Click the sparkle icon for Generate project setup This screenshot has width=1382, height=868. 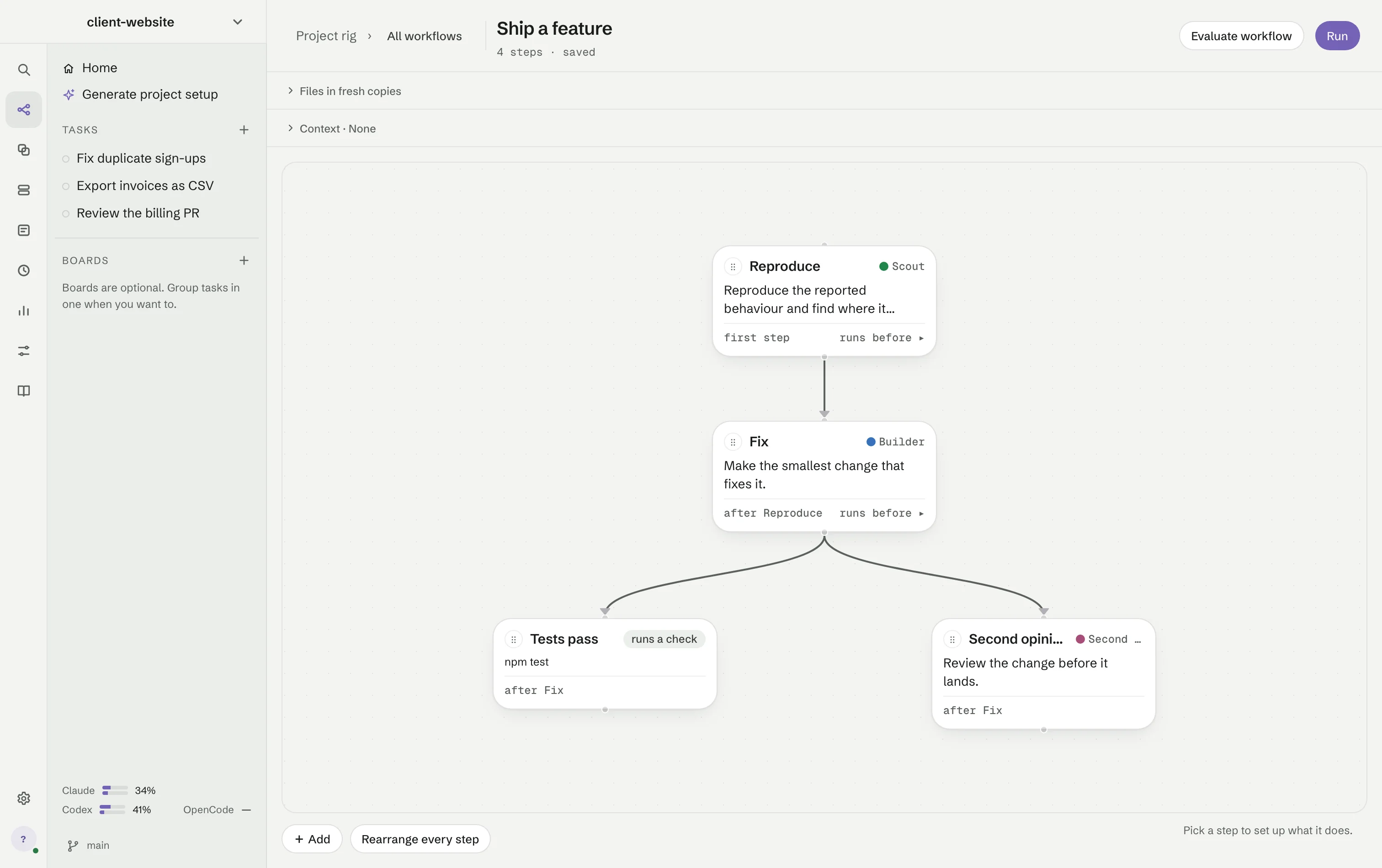(68, 94)
